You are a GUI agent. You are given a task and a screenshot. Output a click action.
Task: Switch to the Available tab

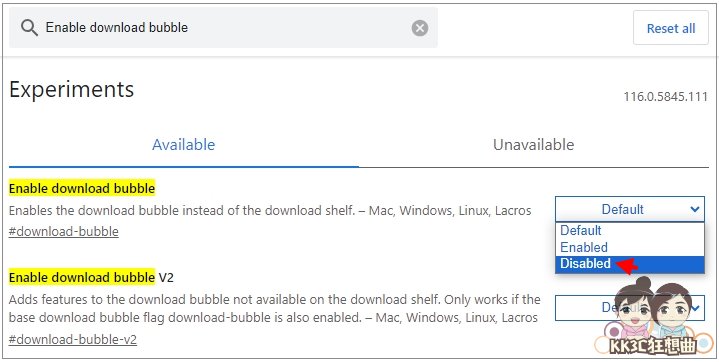[x=183, y=145]
